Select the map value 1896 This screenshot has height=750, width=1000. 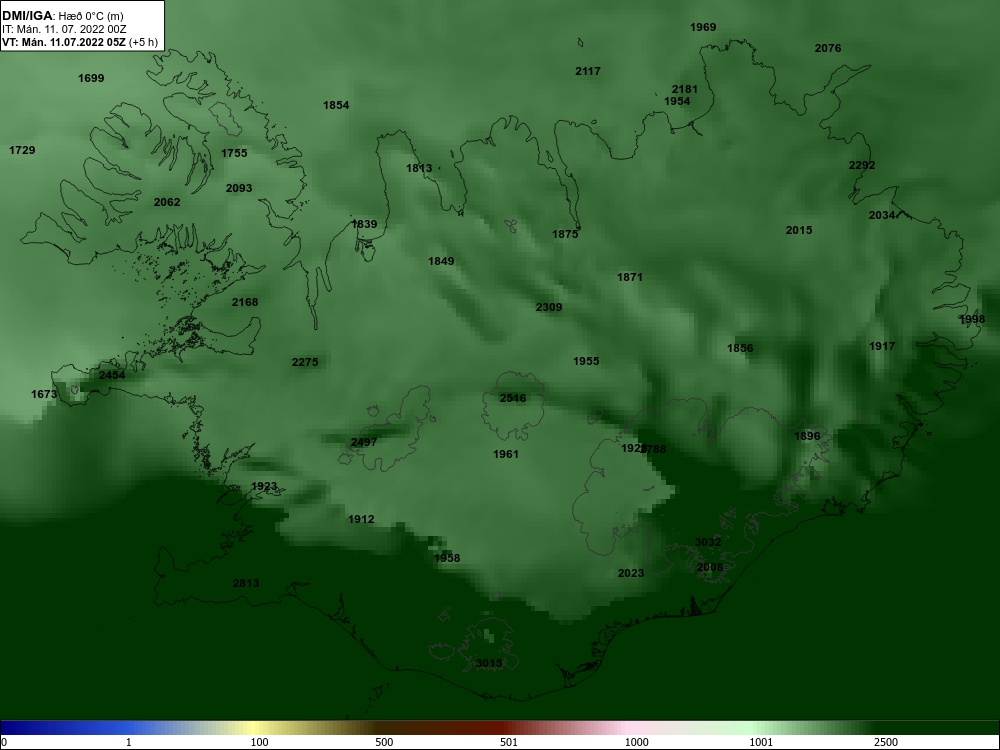pos(807,436)
